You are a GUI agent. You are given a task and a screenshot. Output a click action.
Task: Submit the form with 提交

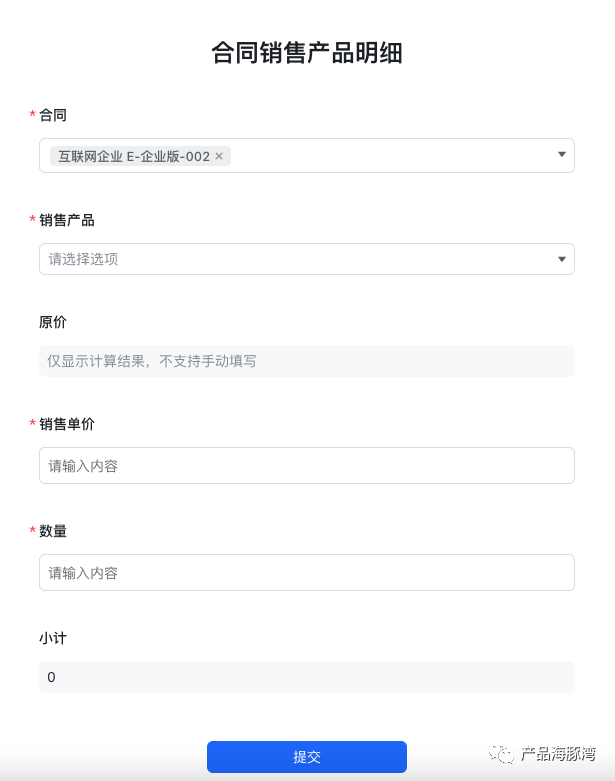(306, 757)
